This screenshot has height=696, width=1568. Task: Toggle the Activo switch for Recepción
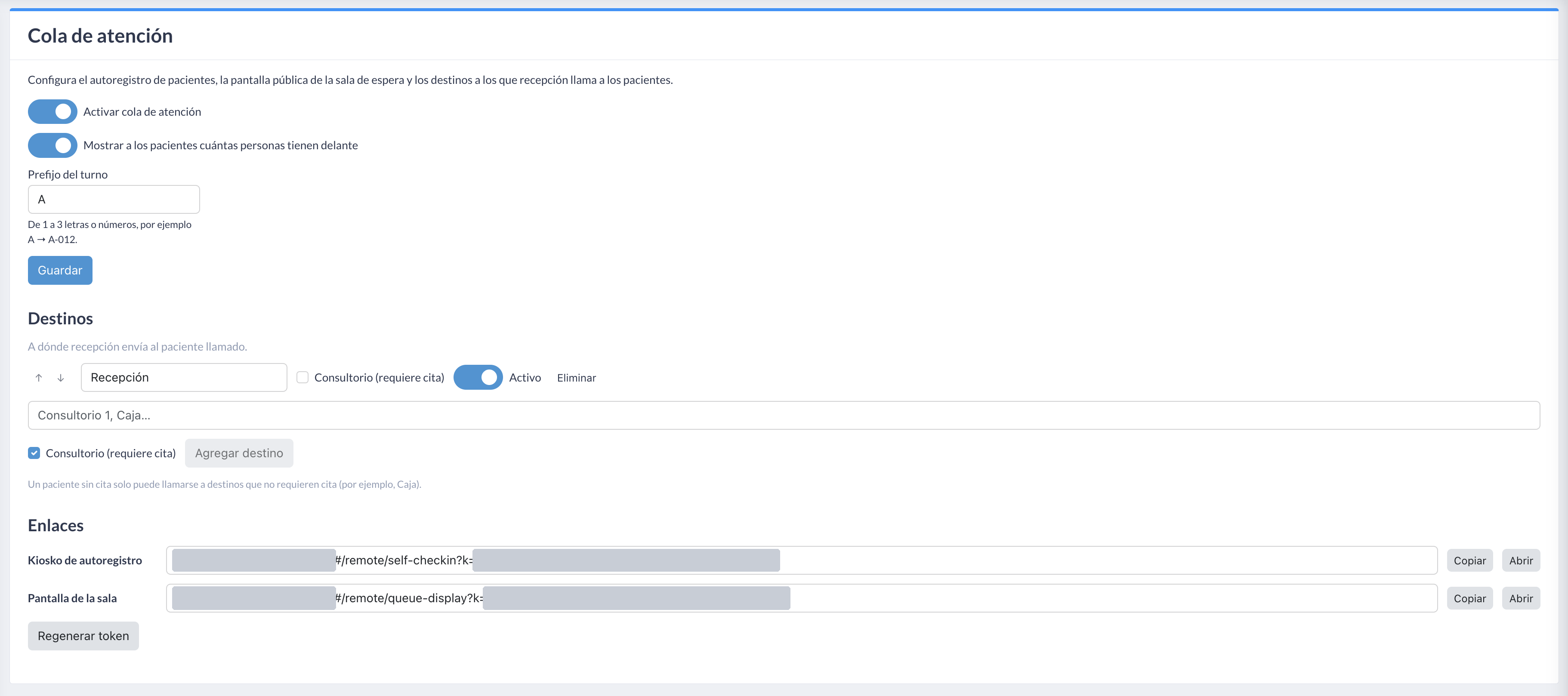pos(478,377)
